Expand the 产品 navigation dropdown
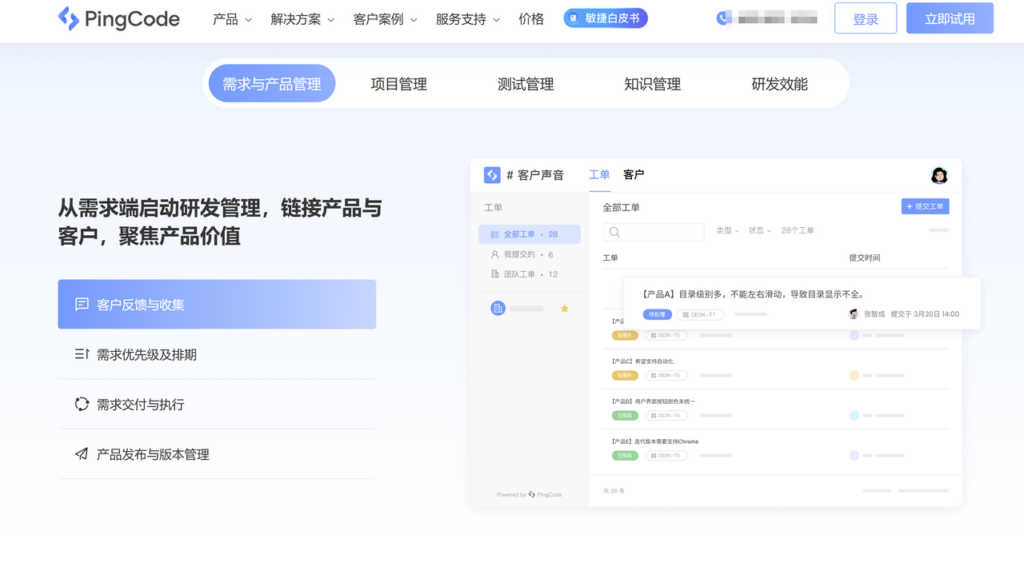This screenshot has height=579, width=1024. (x=229, y=18)
